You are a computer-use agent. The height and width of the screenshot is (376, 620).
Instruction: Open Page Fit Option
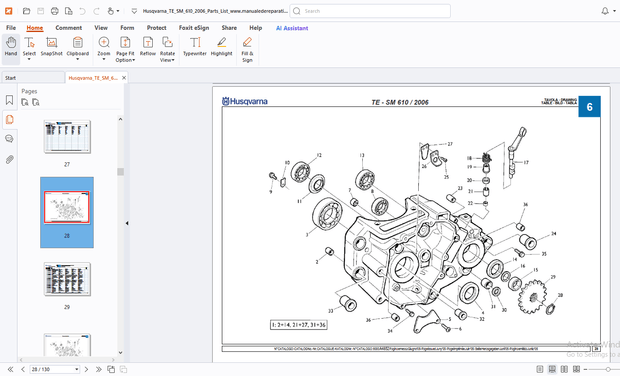pyautogui.click(x=125, y=49)
